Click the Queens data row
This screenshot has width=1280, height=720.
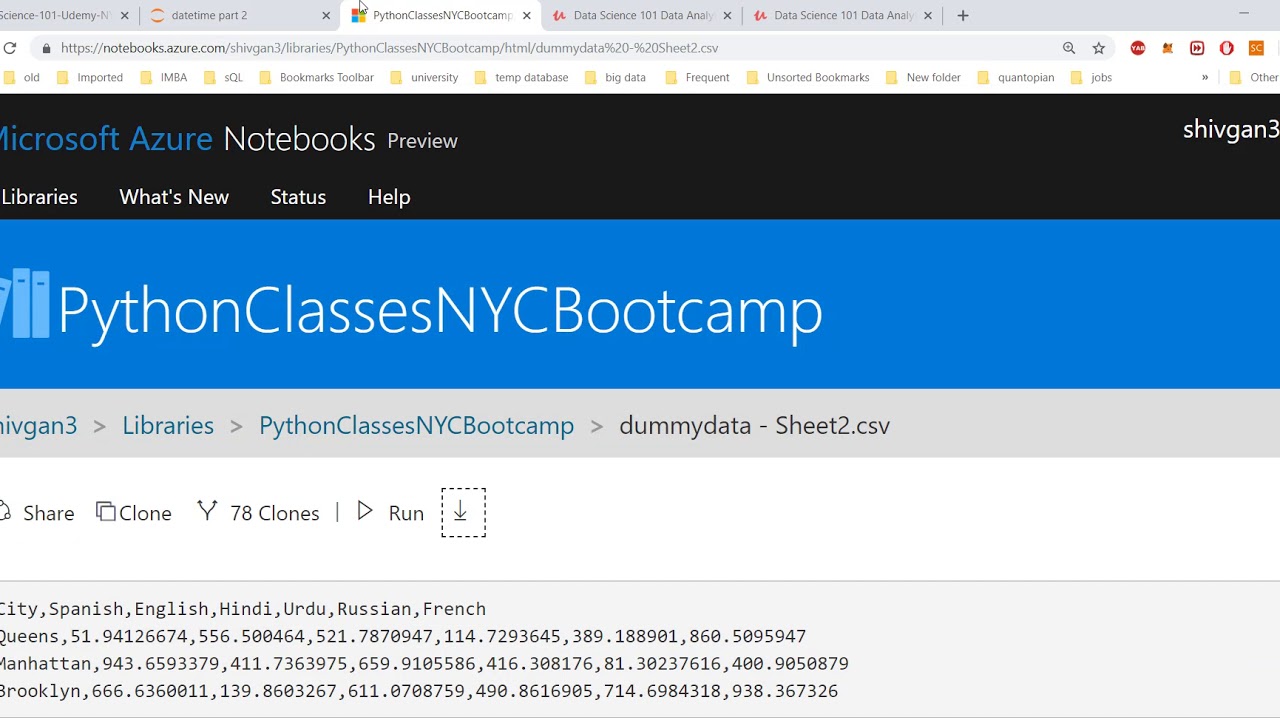point(403,636)
